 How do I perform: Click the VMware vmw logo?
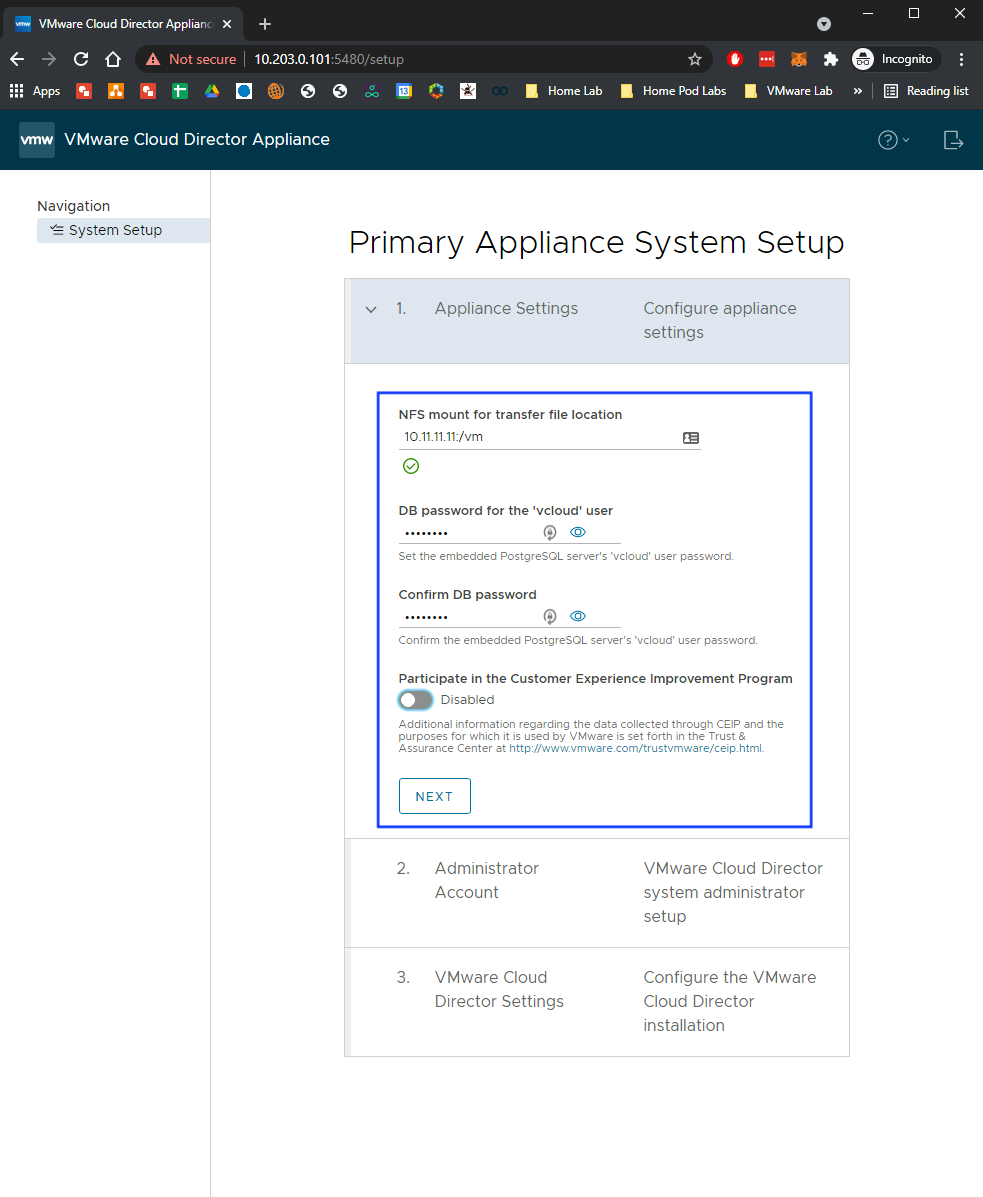tap(37, 140)
